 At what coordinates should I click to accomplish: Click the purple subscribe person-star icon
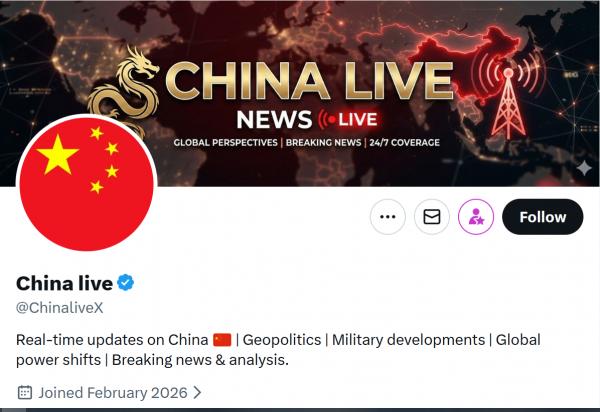tap(476, 217)
